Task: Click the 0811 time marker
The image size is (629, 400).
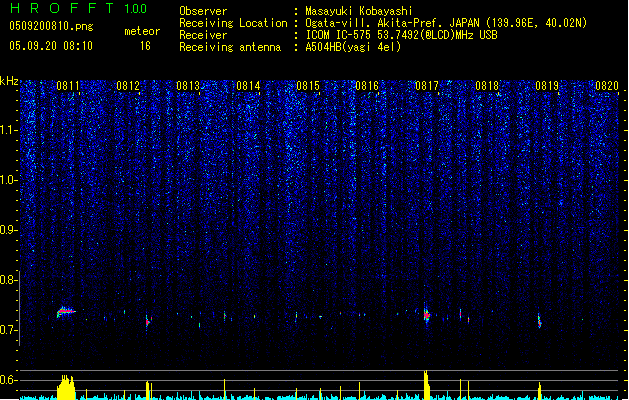Action: (68, 86)
